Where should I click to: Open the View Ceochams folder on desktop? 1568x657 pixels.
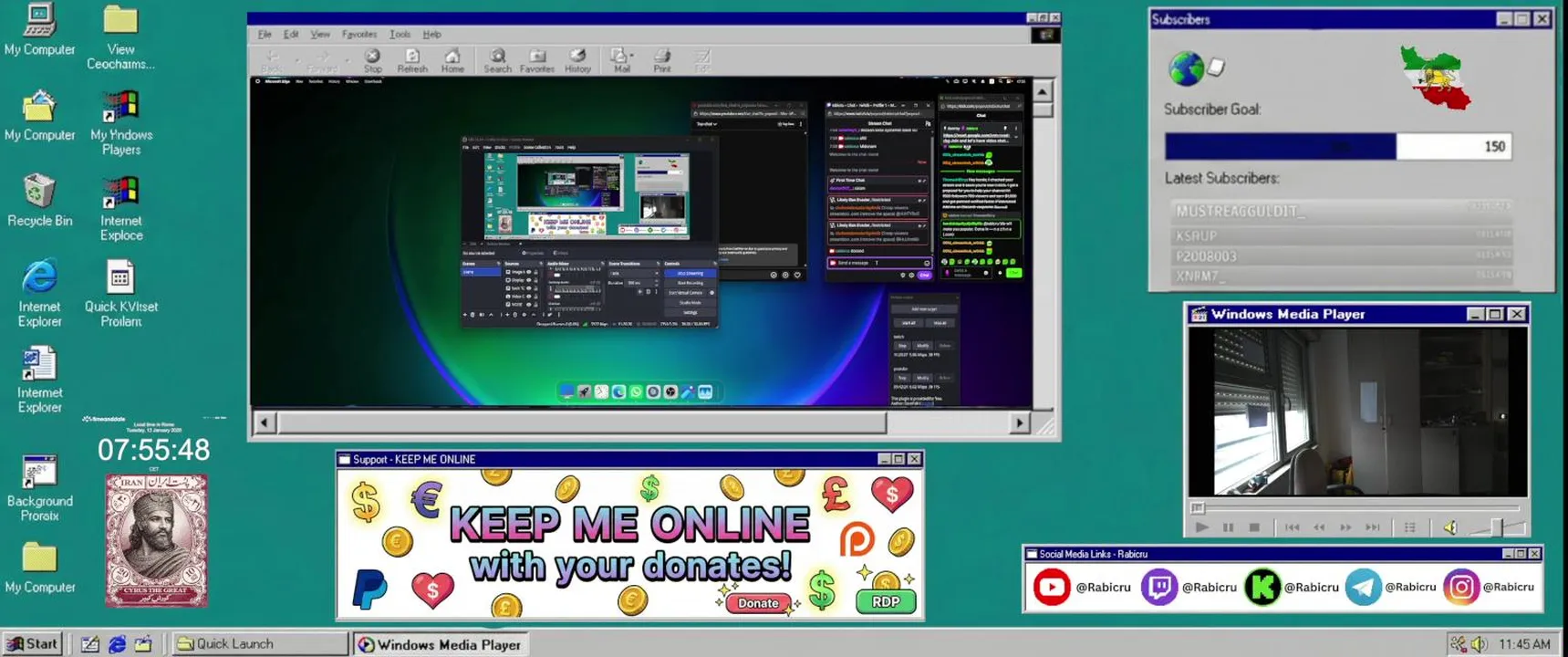click(x=120, y=38)
